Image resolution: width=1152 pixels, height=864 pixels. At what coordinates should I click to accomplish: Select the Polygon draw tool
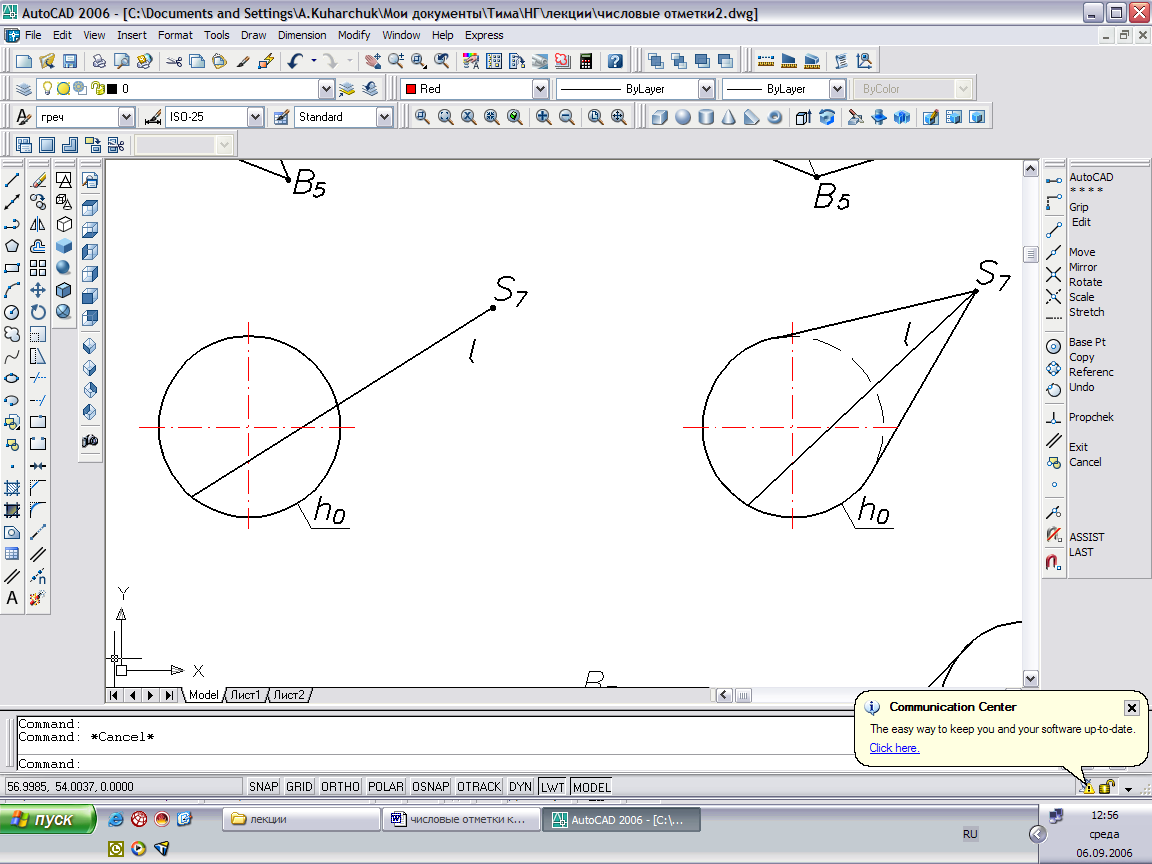coord(12,246)
